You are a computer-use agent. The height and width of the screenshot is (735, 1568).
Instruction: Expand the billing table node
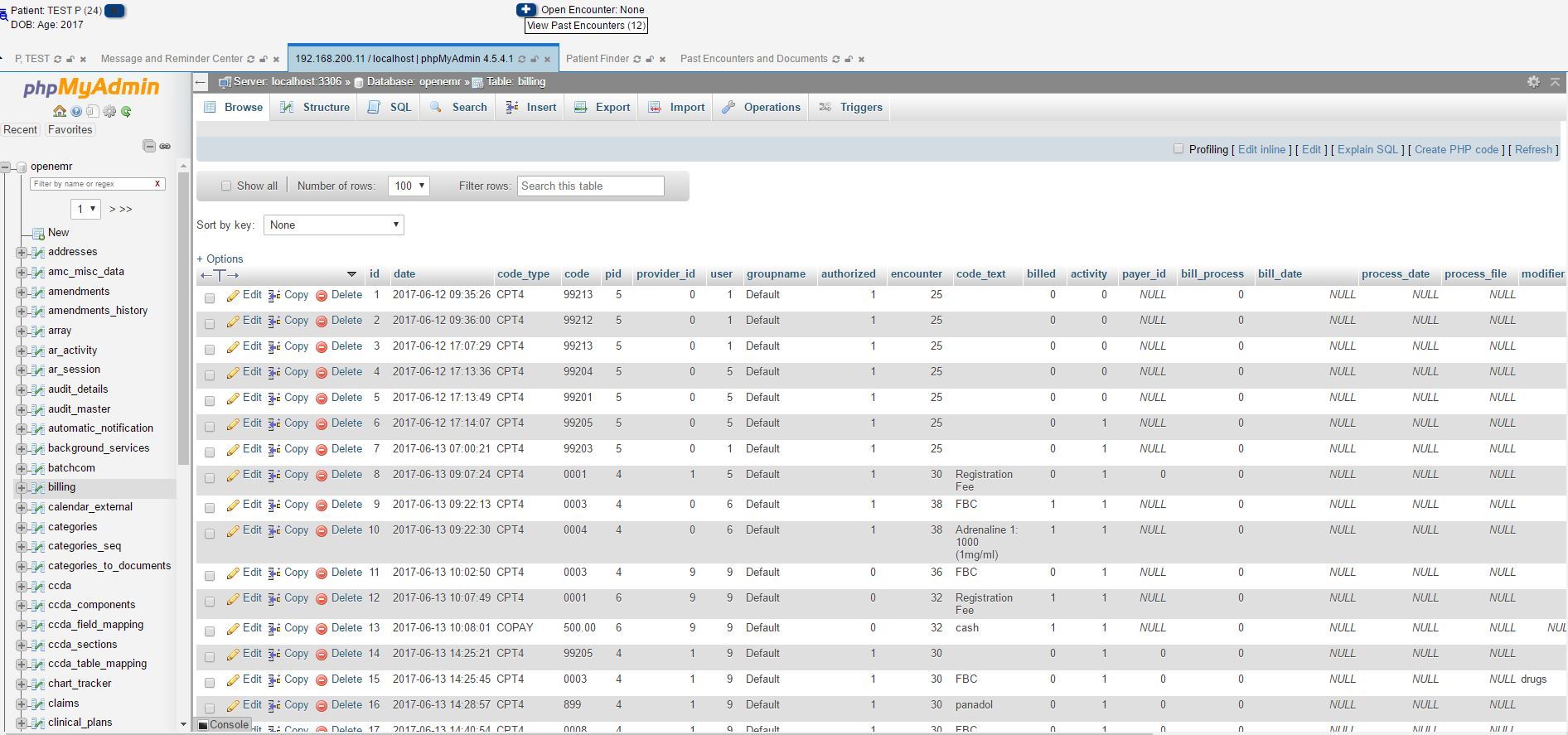pos(22,487)
